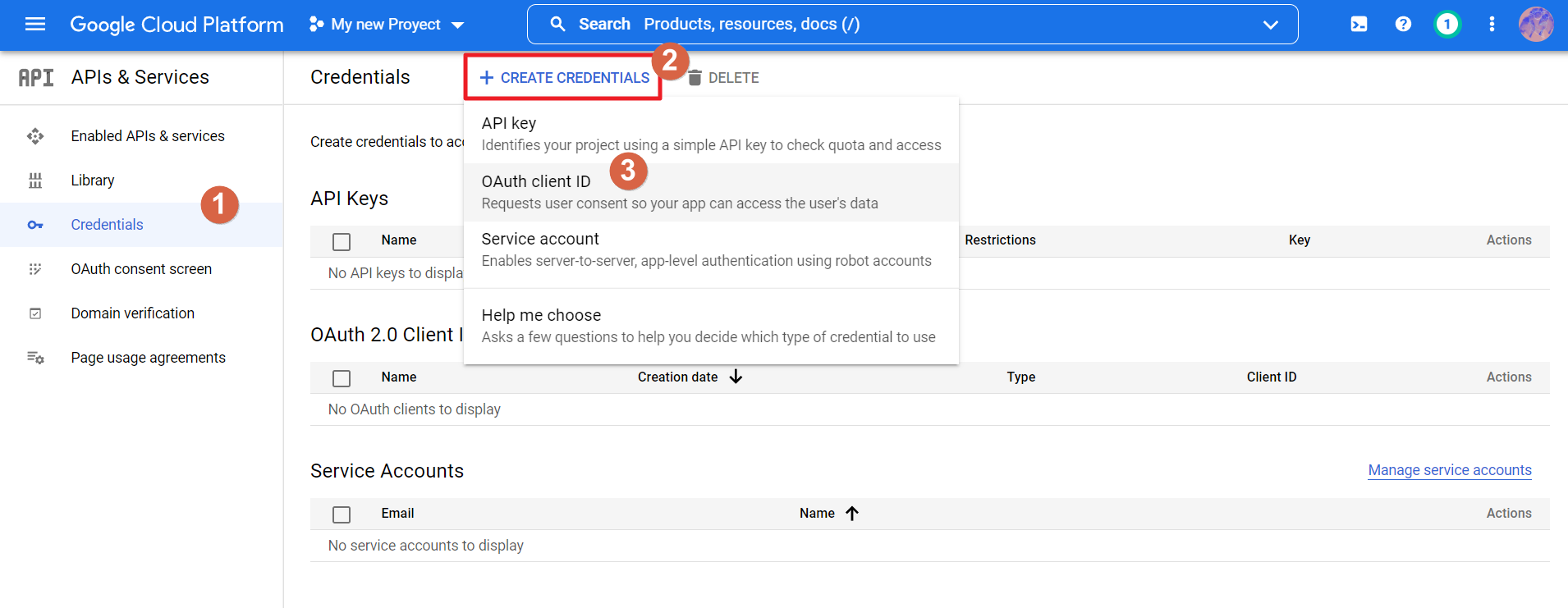This screenshot has width=1568, height=608.
Task: Check the Service Accounts select-all checkbox
Action: pos(342,514)
